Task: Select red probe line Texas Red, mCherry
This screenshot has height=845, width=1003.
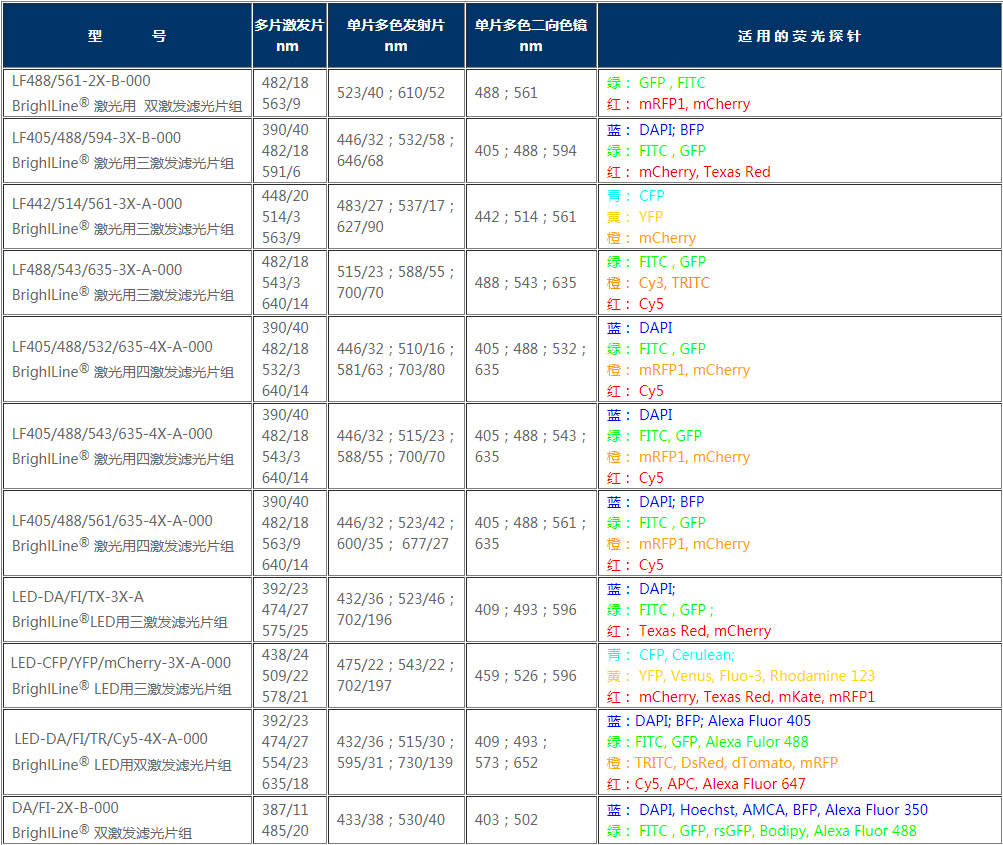Action: coord(689,631)
